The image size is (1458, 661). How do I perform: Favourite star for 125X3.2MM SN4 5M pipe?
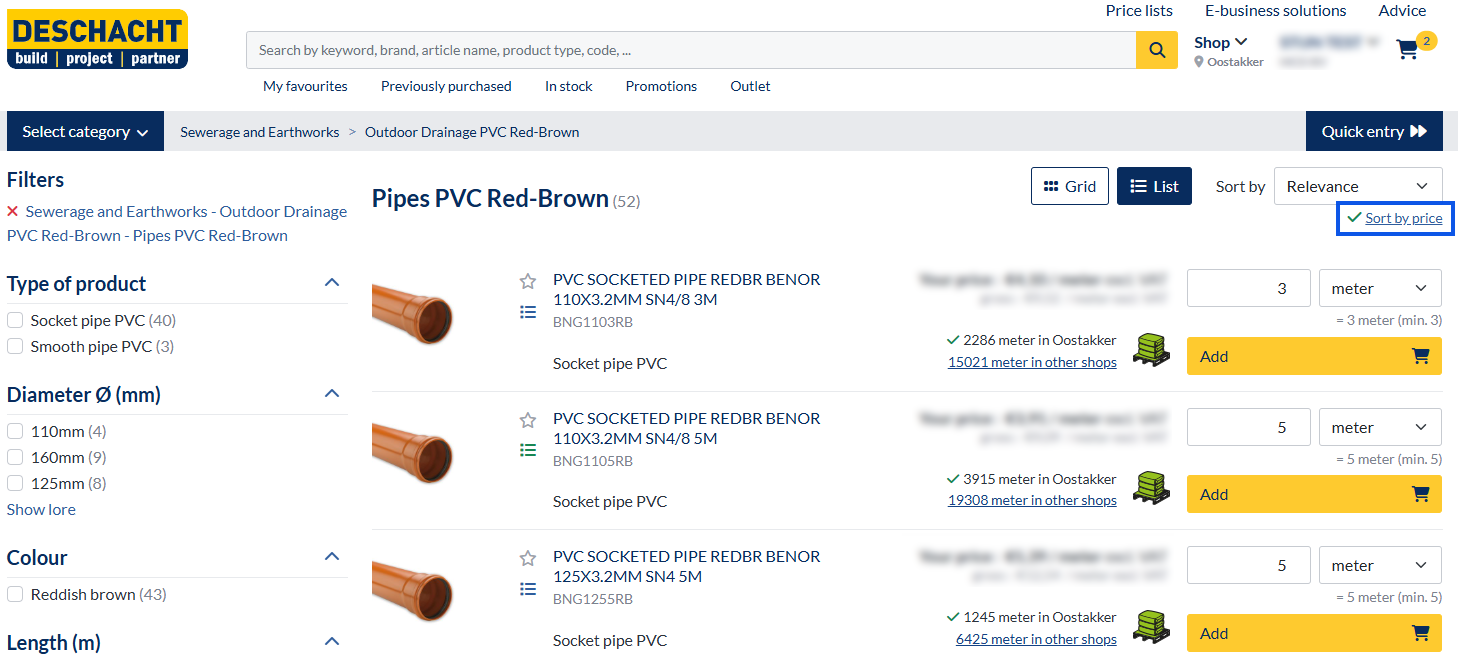[x=528, y=558]
